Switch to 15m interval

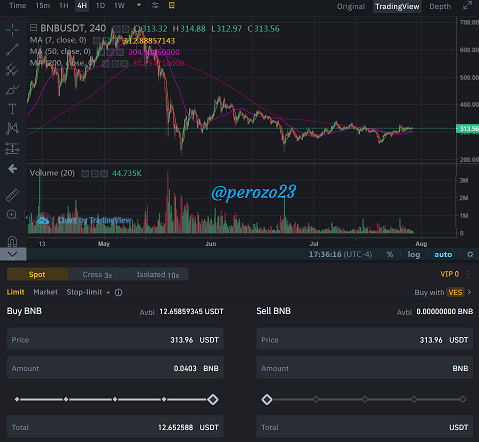click(43, 6)
